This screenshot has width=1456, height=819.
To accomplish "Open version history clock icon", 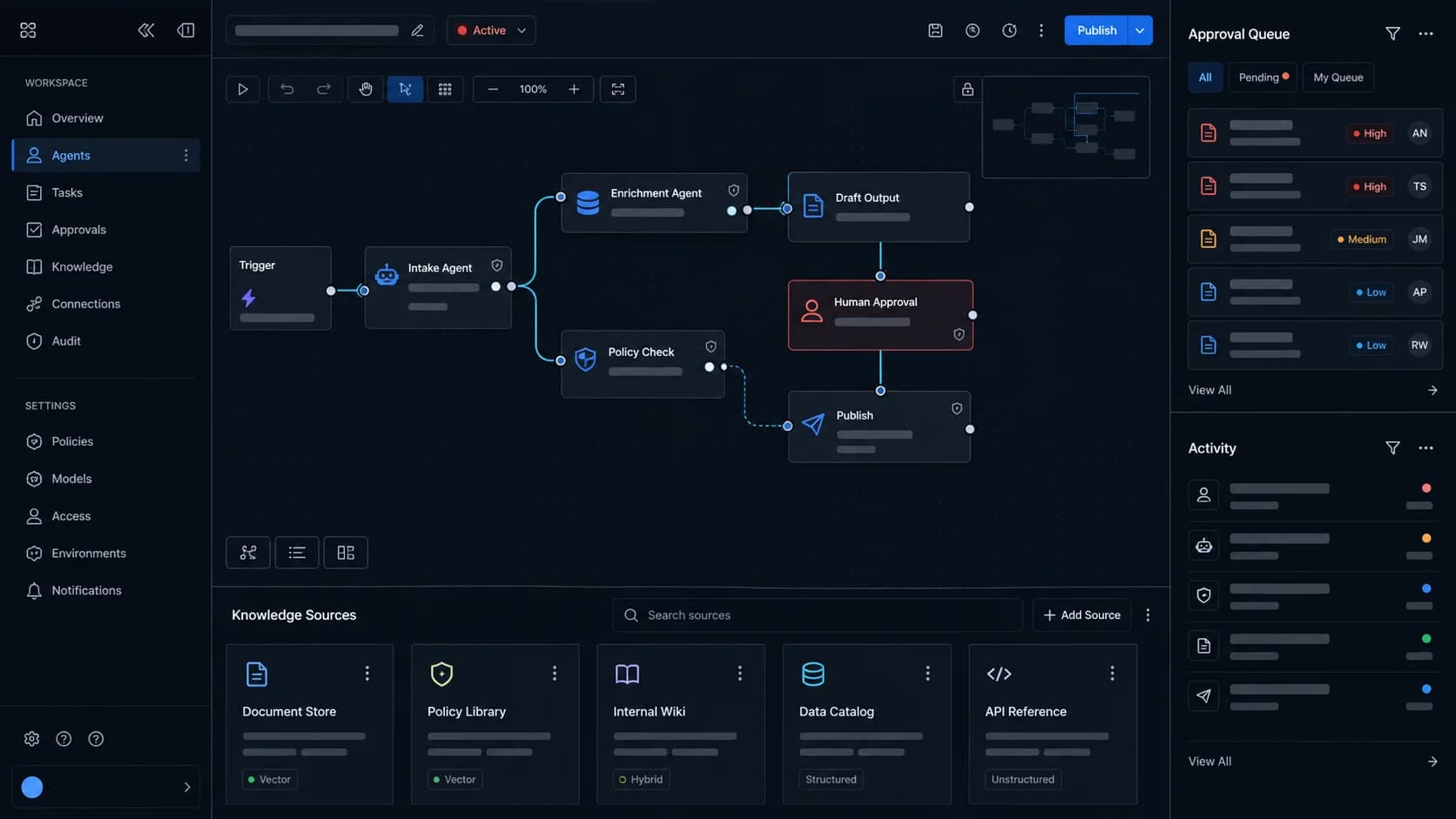I will coord(1009,30).
